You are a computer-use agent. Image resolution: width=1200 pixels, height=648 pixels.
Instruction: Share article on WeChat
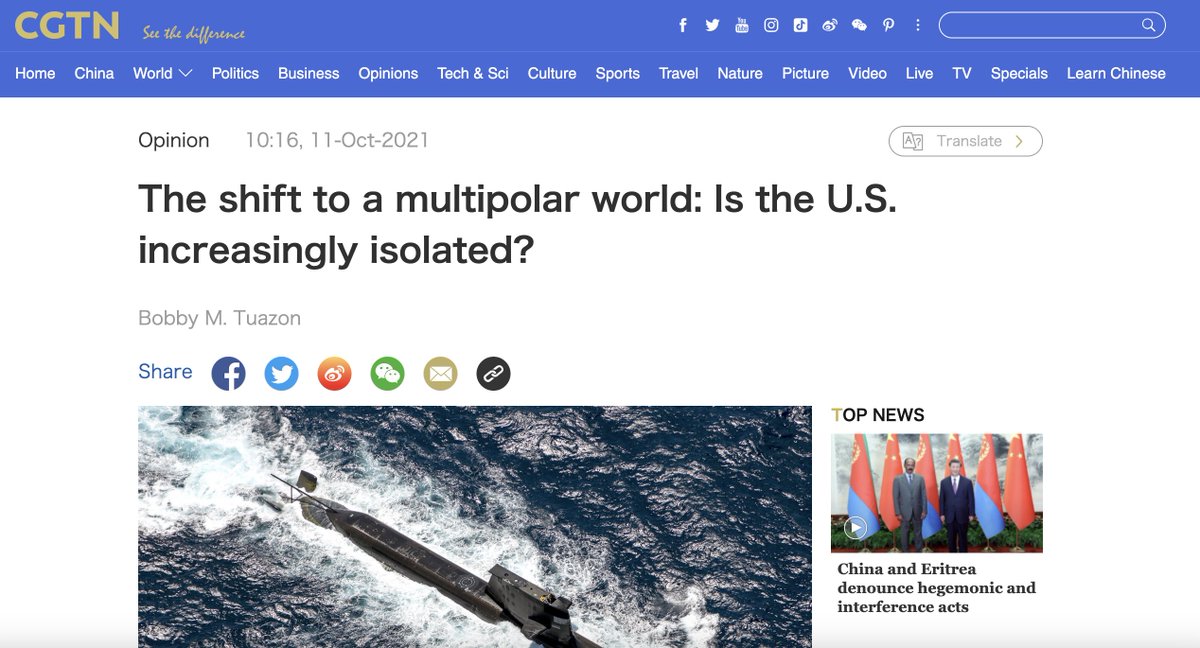[387, 374]
